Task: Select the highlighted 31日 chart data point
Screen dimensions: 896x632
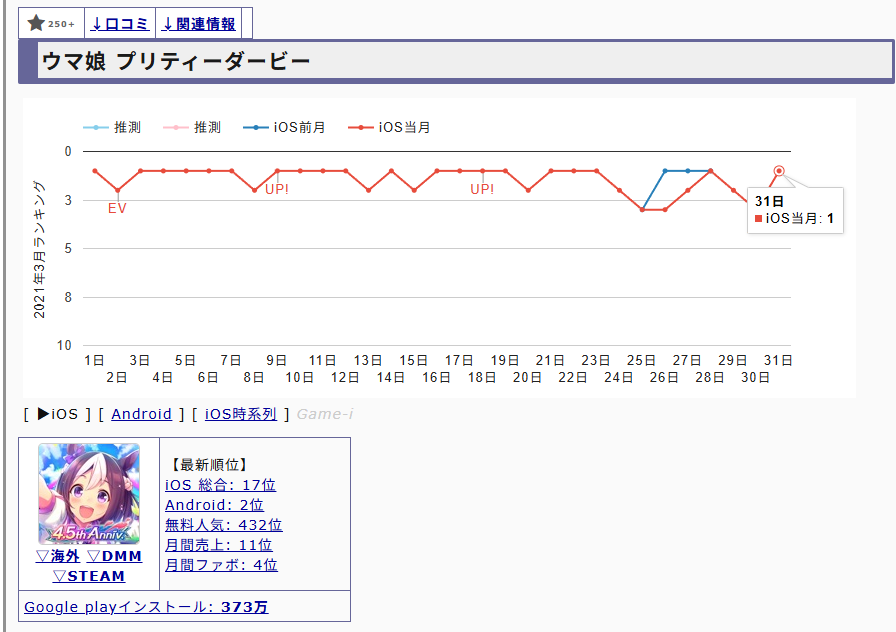Action: (779, 171)
